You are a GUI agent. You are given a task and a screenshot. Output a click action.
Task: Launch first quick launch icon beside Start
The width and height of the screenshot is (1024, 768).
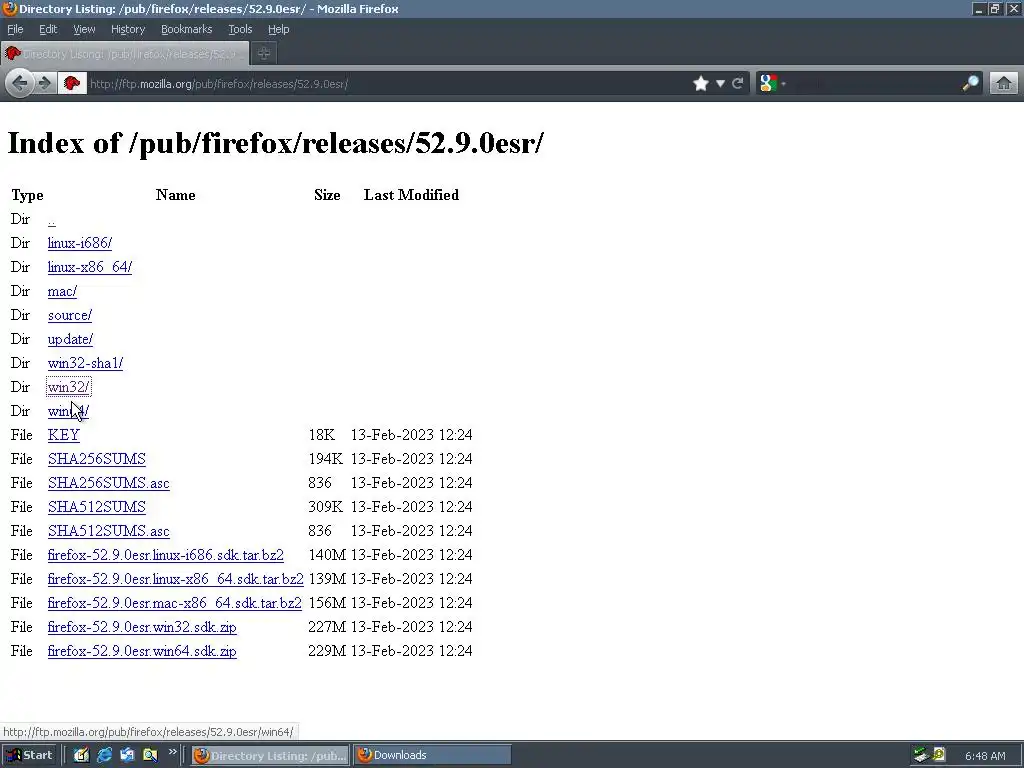(81, 756)
